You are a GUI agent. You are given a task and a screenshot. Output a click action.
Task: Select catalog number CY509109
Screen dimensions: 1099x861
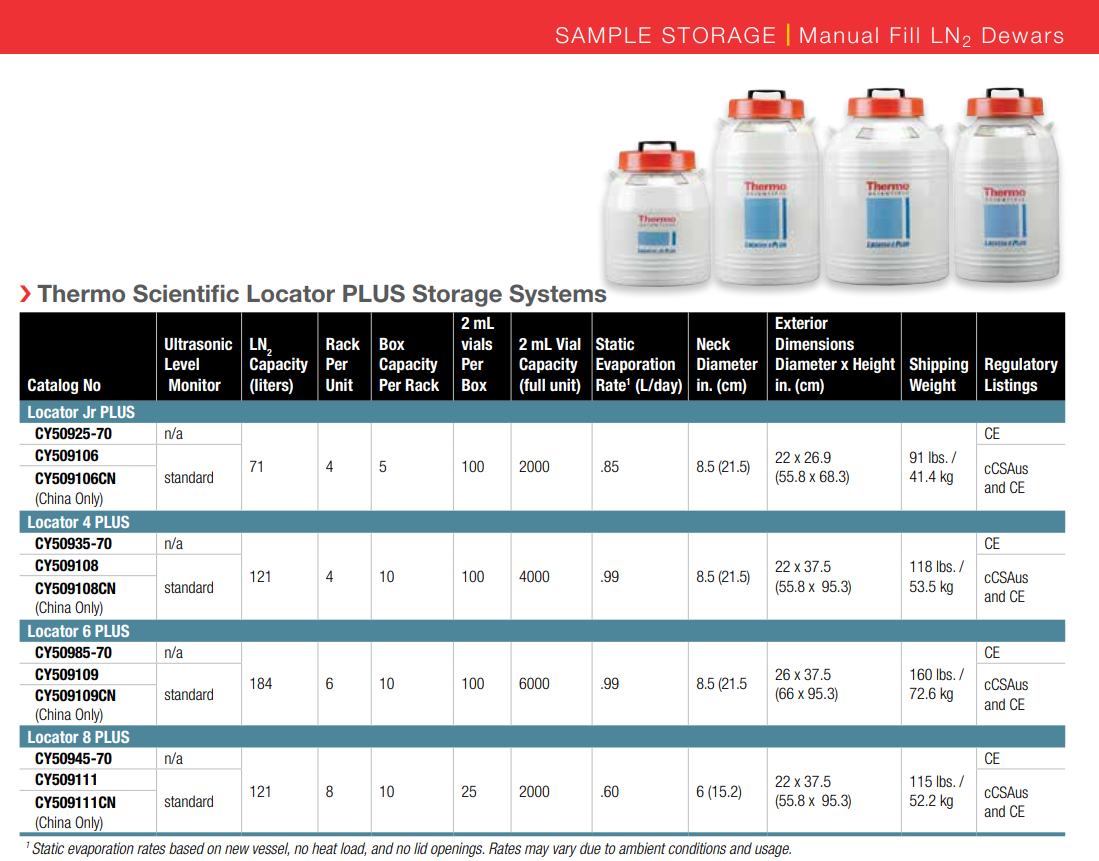[67, 674]
